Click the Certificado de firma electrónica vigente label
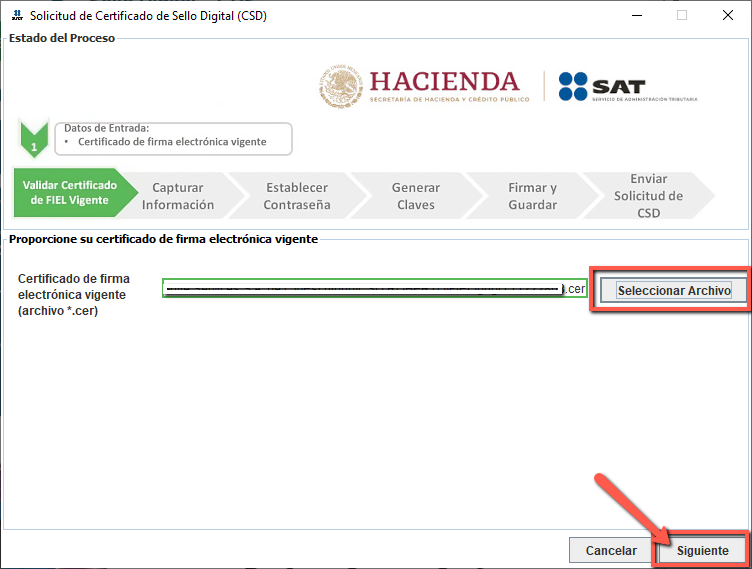752x569 pixels. coord(74,294)
